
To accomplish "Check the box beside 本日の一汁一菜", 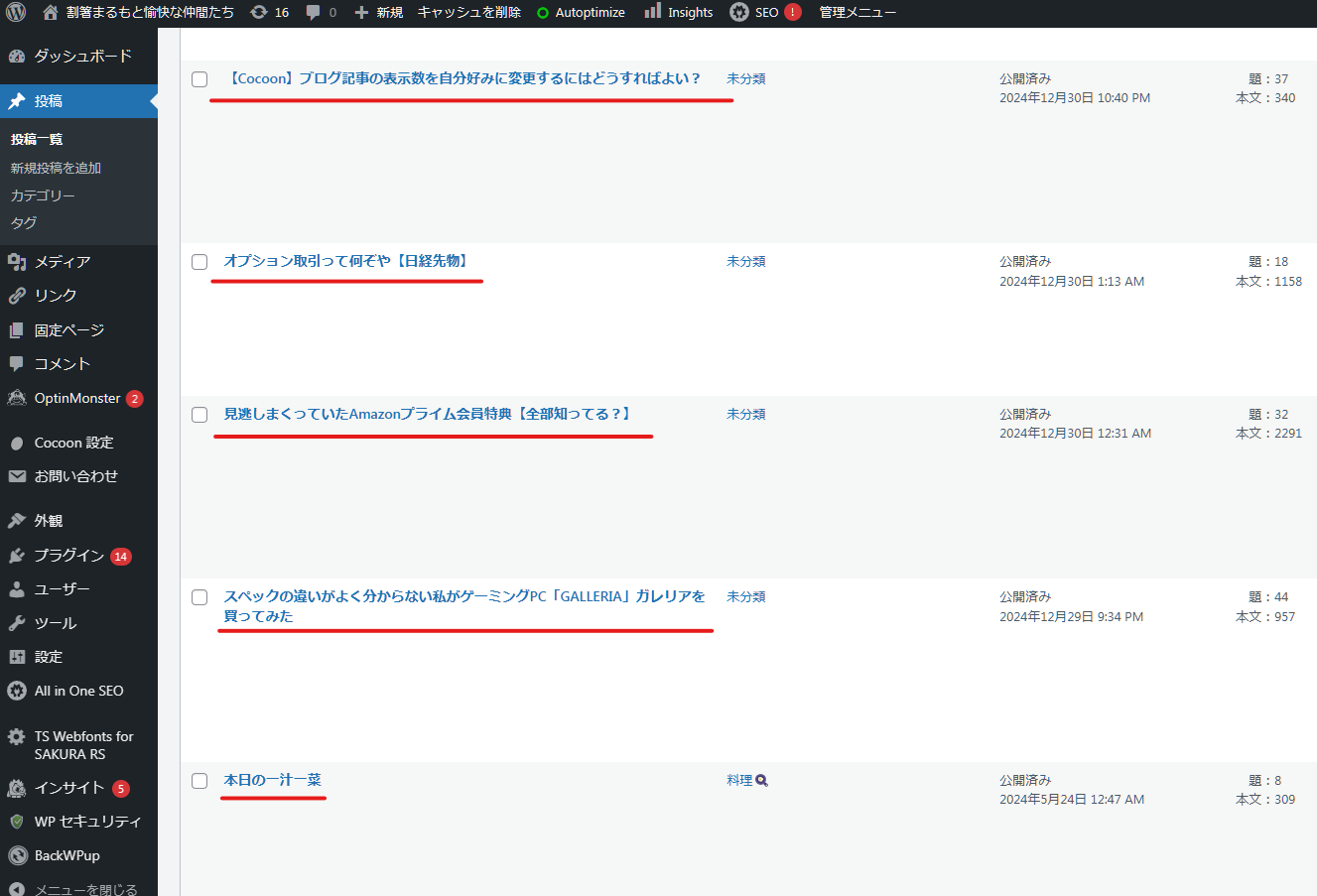I will pos(199,781).
